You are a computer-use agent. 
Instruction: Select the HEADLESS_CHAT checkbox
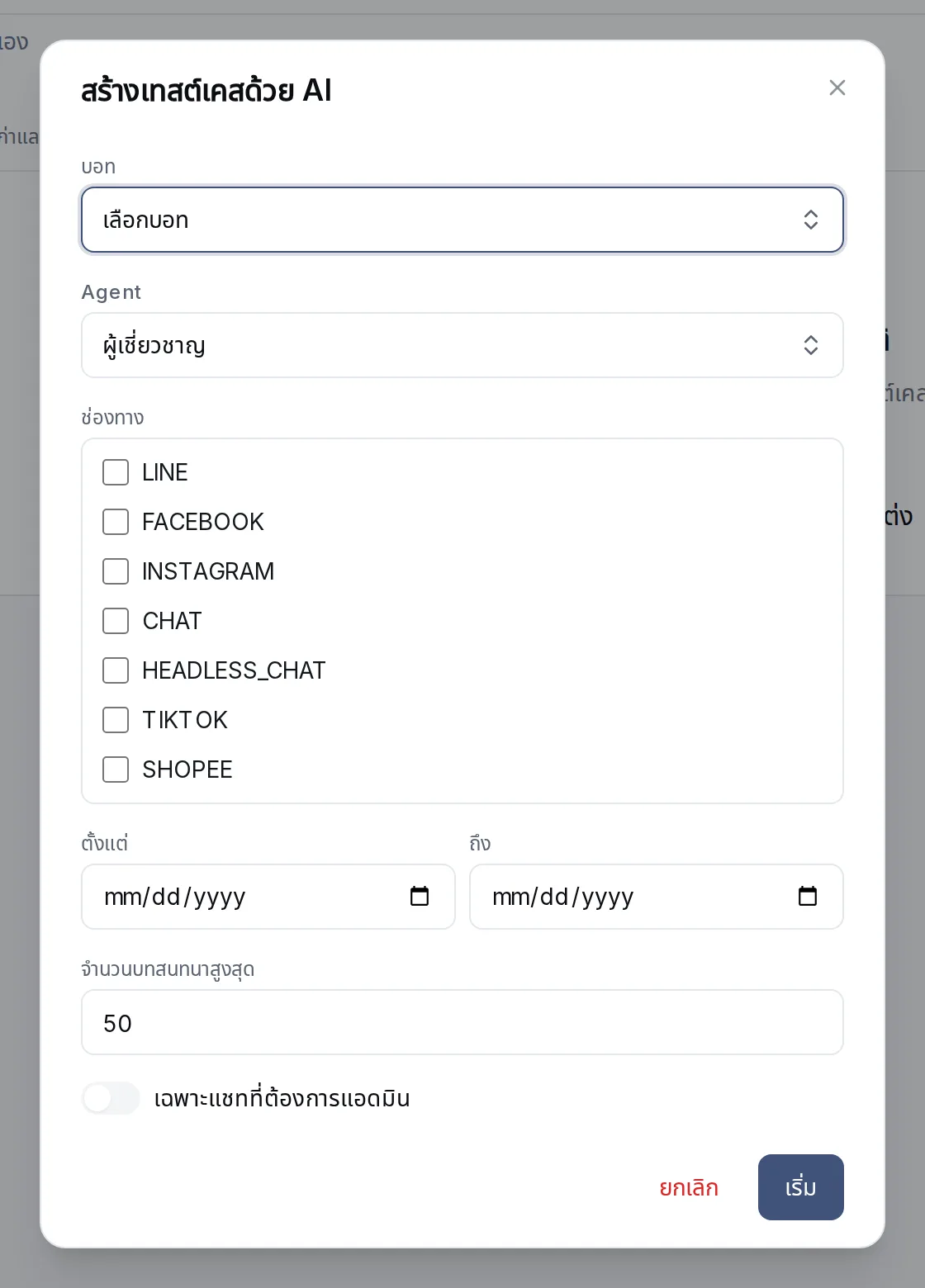coord(116,670)
